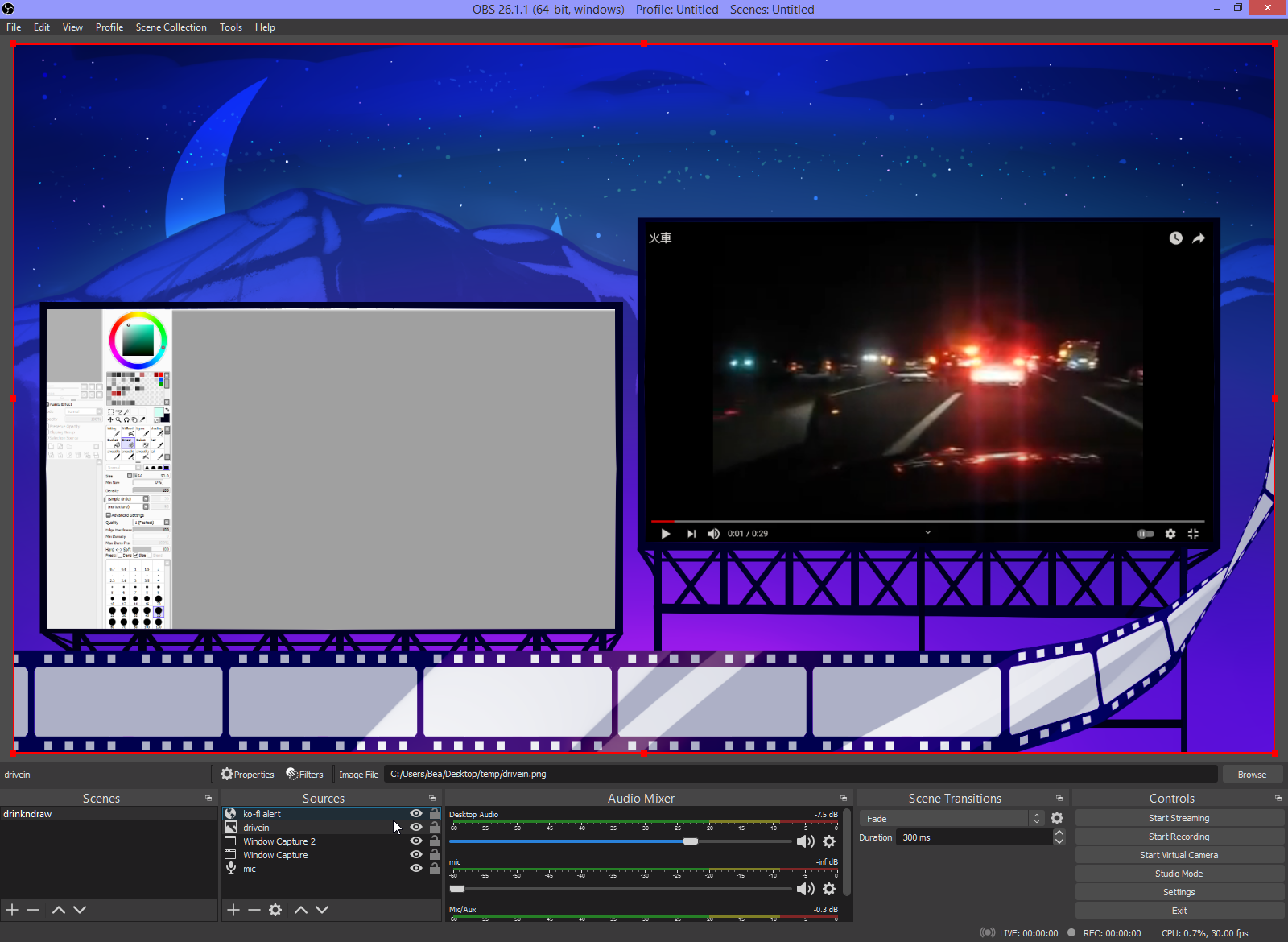Move the selected source down in the Sources list
The image size is (1288, 942).
click(x=322, y=910)
